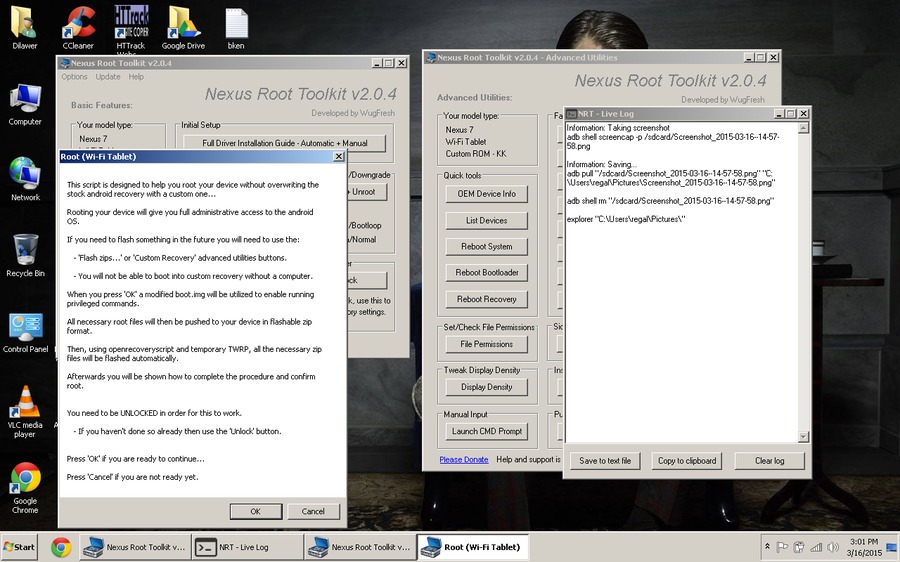
Task: Open the Help menu
Action: click(x=136, y=77)
